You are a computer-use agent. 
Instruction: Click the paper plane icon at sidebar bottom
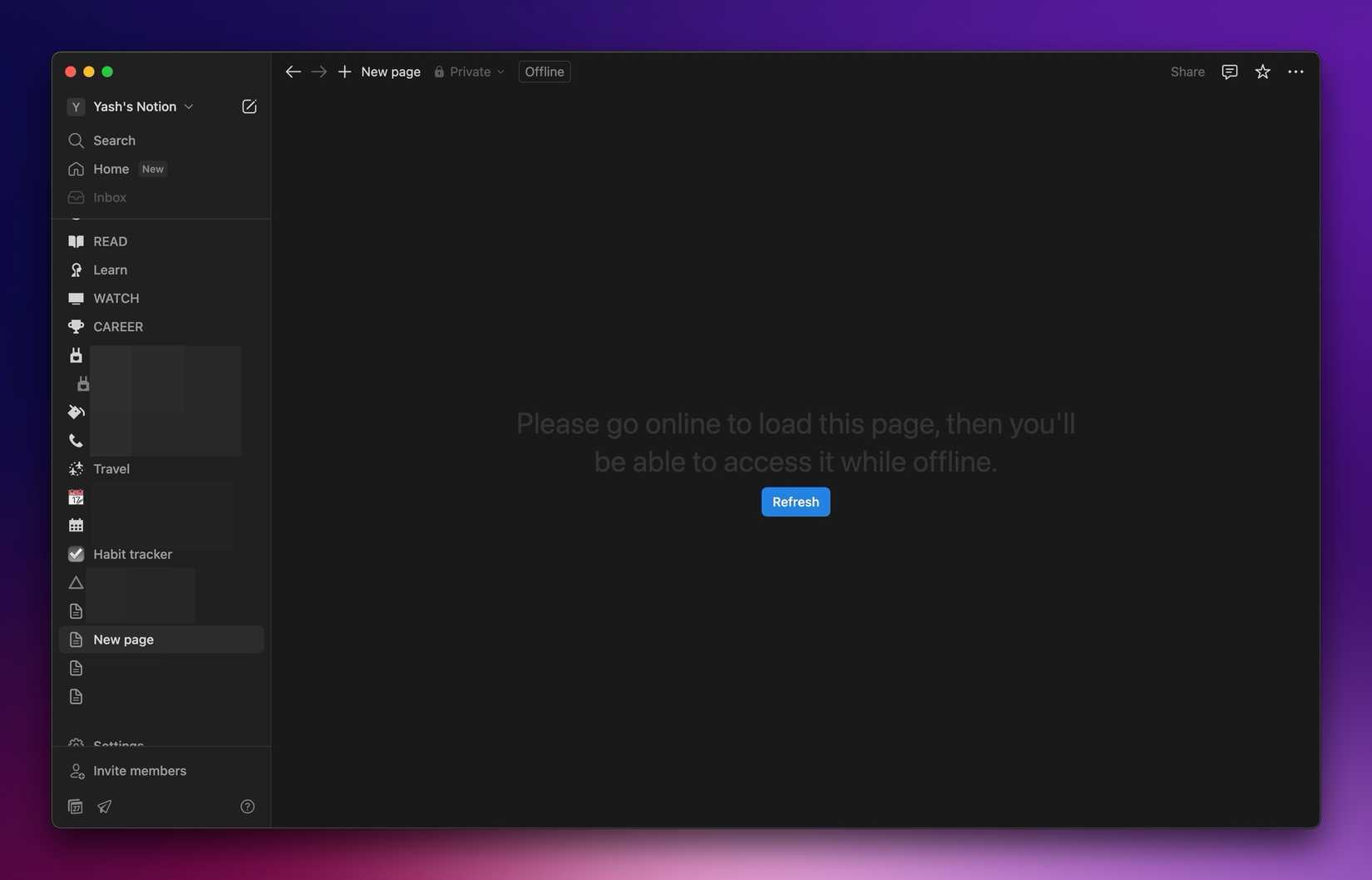pos(105,807)
